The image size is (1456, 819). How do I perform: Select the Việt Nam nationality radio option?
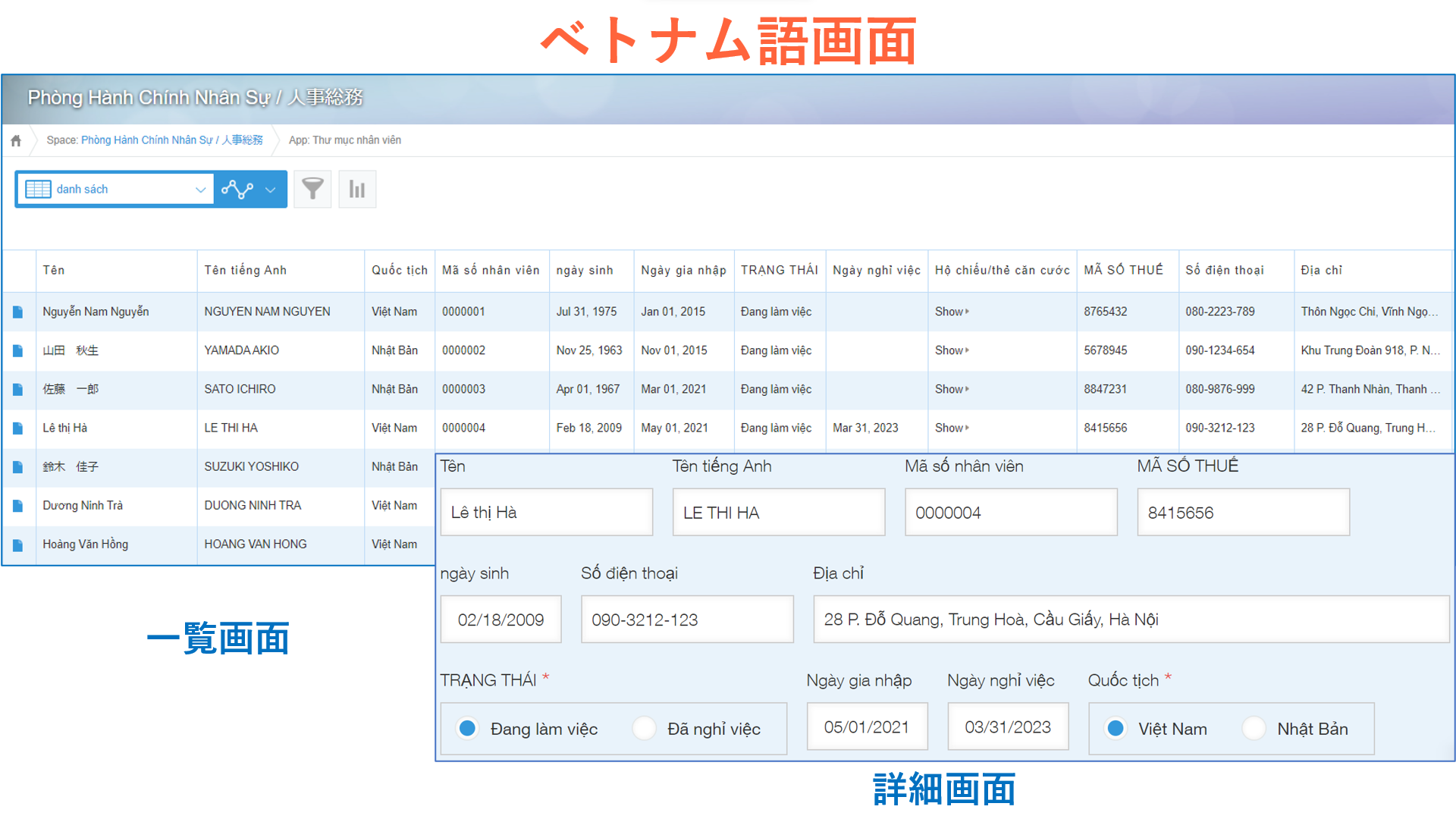click(x=1115, y=728)
